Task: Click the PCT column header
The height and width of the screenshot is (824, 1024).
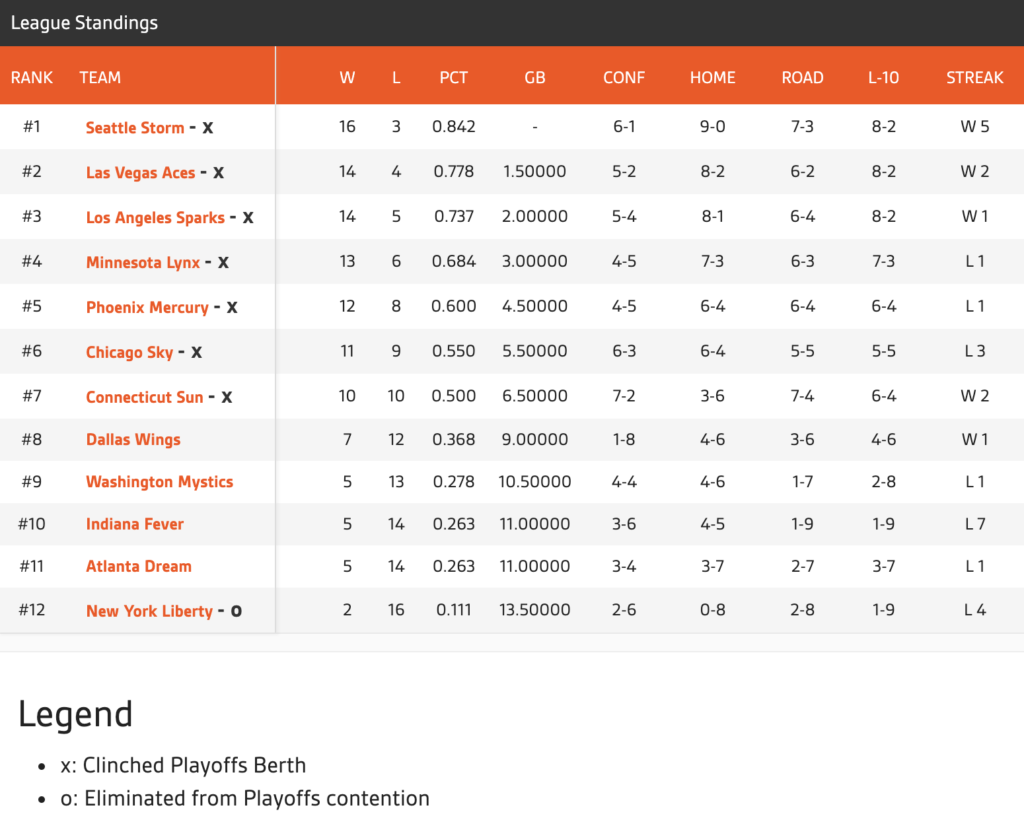Action: [453, 78]
